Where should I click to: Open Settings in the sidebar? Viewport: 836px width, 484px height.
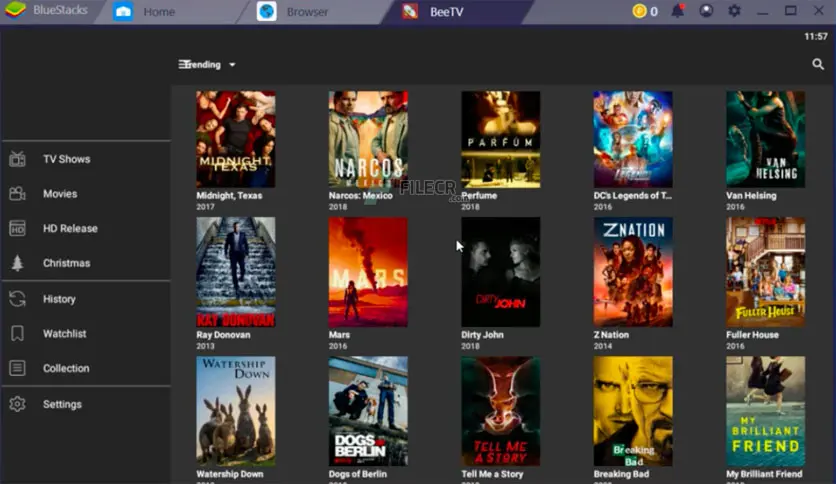(62, 404)
